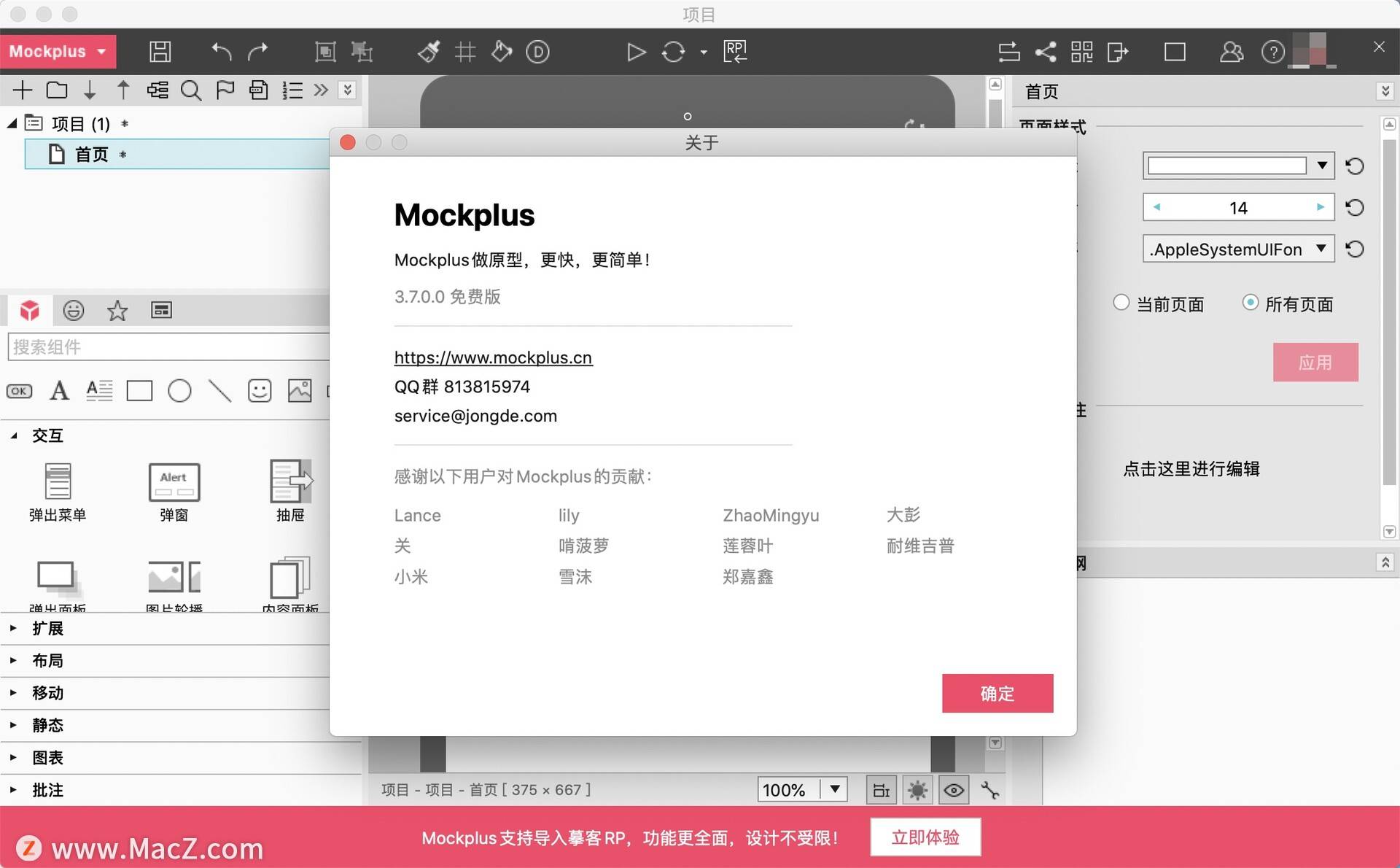Select the 弹出菜单 component
The height and width of the screenshot is (868, 1400).
point(58,492)
